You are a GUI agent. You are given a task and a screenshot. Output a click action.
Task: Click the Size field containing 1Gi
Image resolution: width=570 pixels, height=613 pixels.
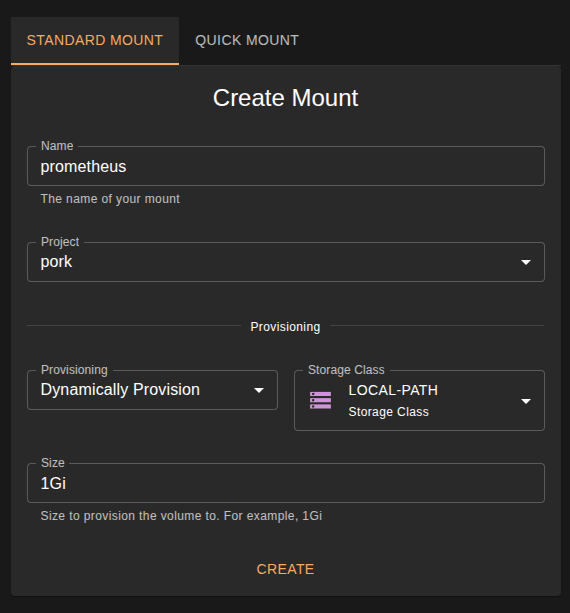[286, 483]
